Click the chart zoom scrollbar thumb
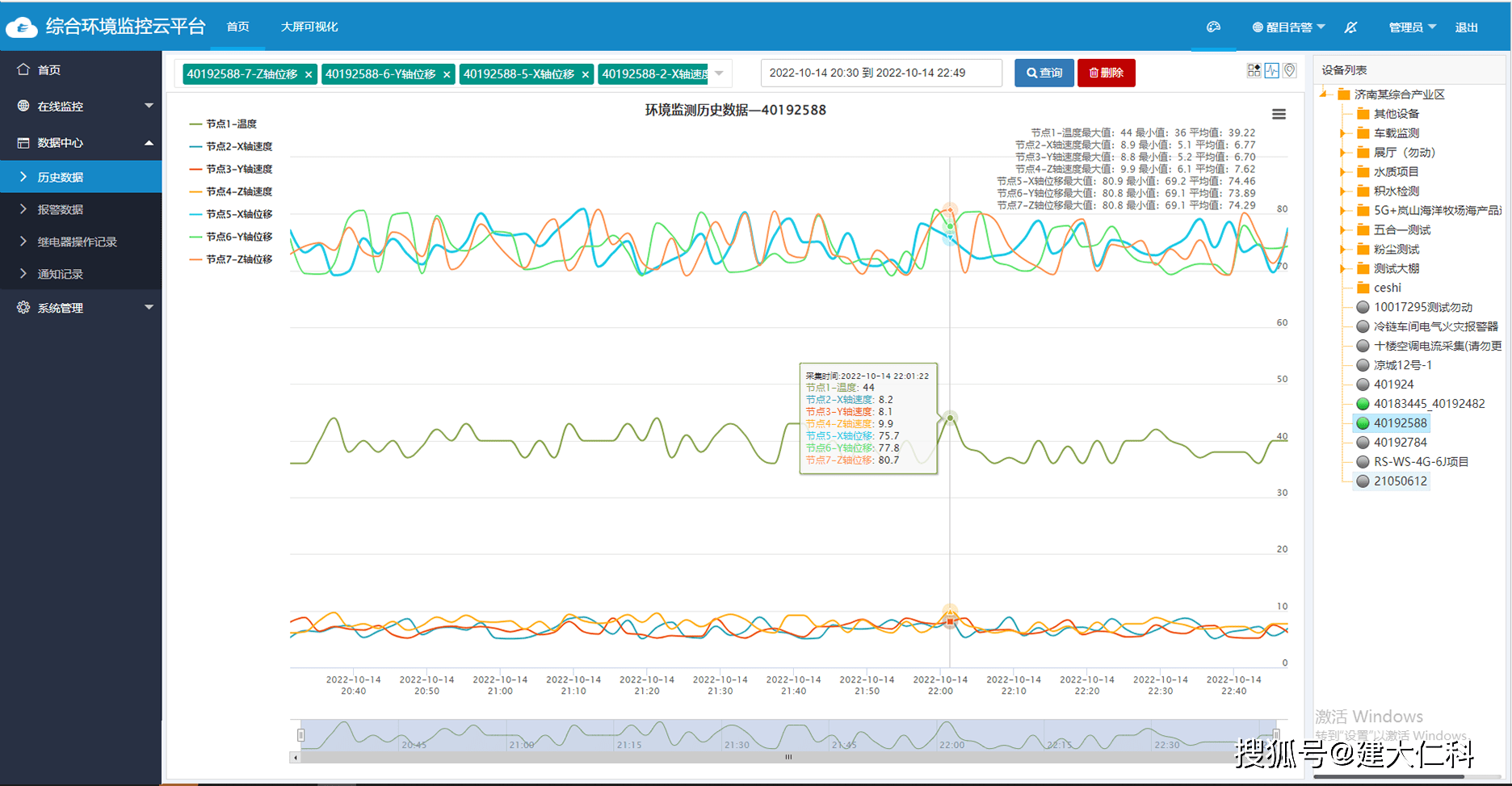1512x786 pixels. [x=788, y=757]
